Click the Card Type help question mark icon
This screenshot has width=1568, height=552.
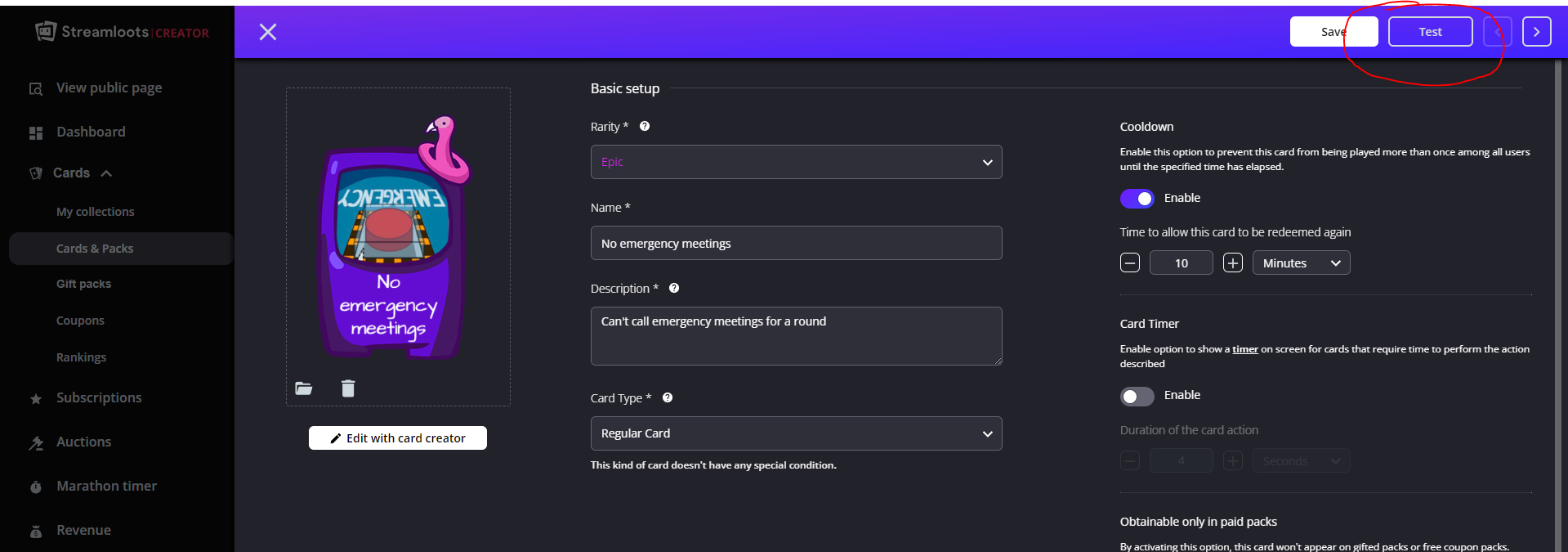pos(668,397)
